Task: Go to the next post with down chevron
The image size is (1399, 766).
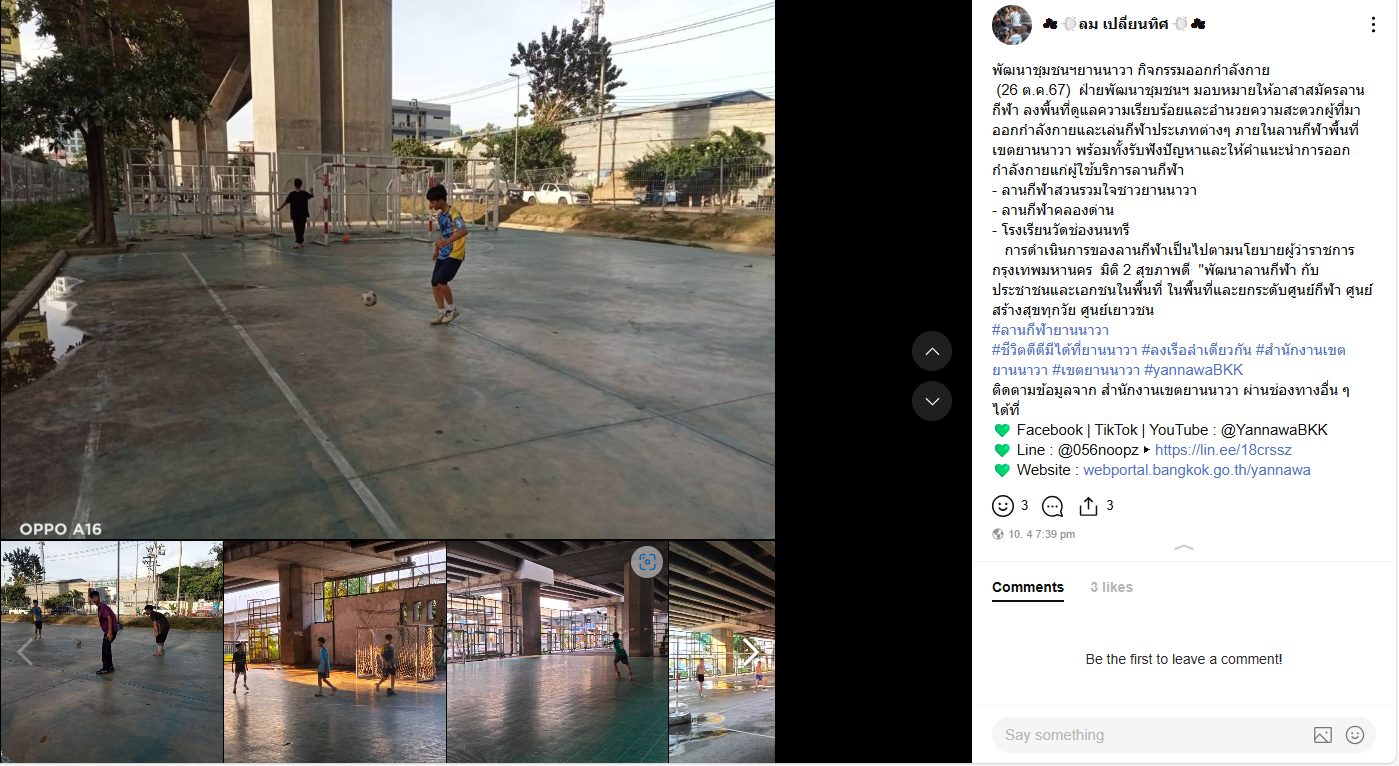Action: 932,401
